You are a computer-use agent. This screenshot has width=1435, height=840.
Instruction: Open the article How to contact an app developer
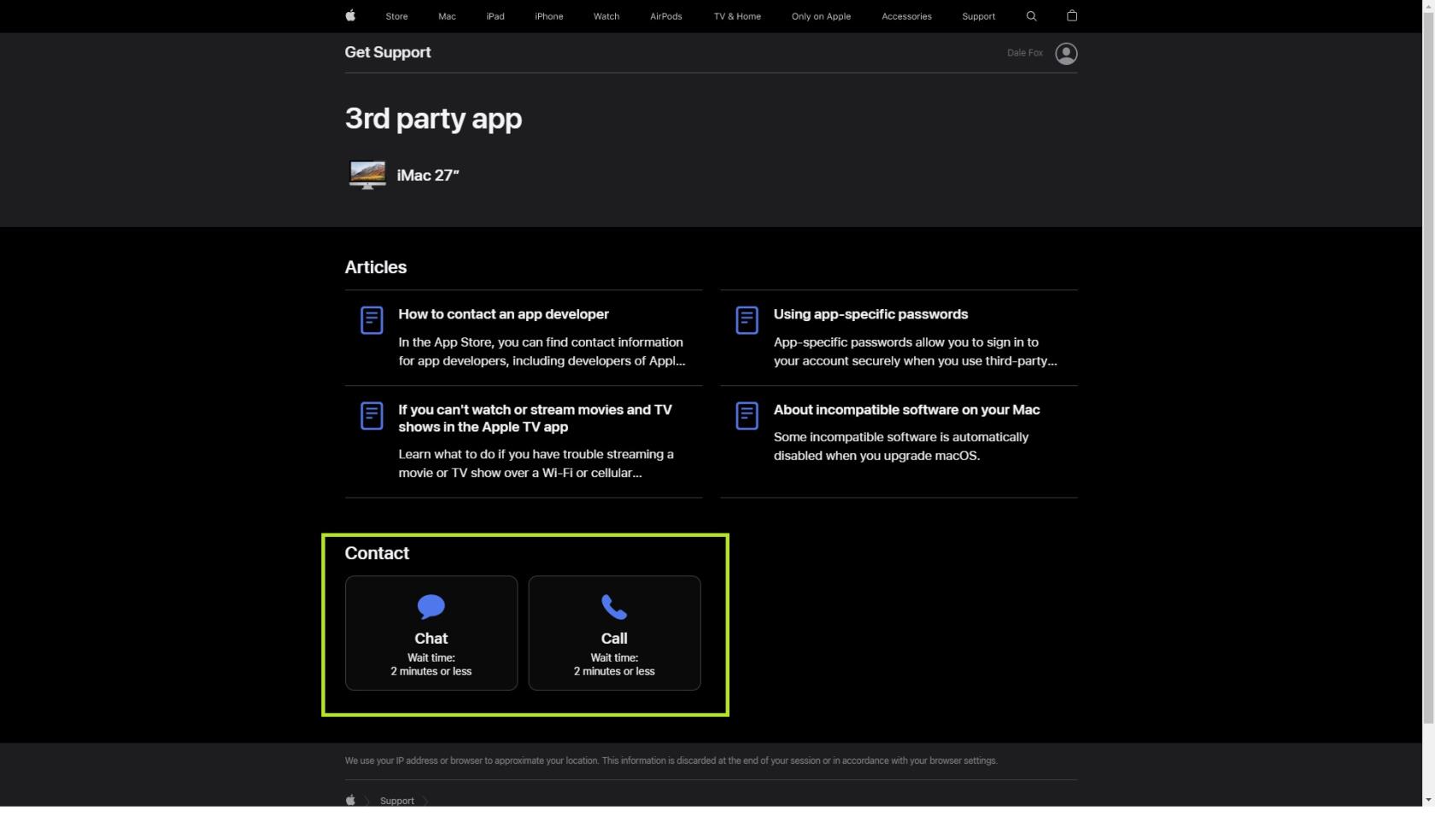(x=503, y=314)
